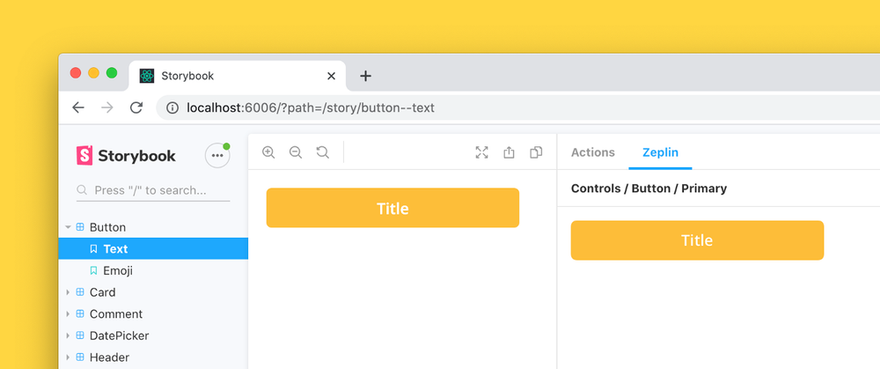This screenshot has height=369, width=880.
Task: Click the zoom out magnifier icon
Action: pyautogui.click(x=295, y=152)
